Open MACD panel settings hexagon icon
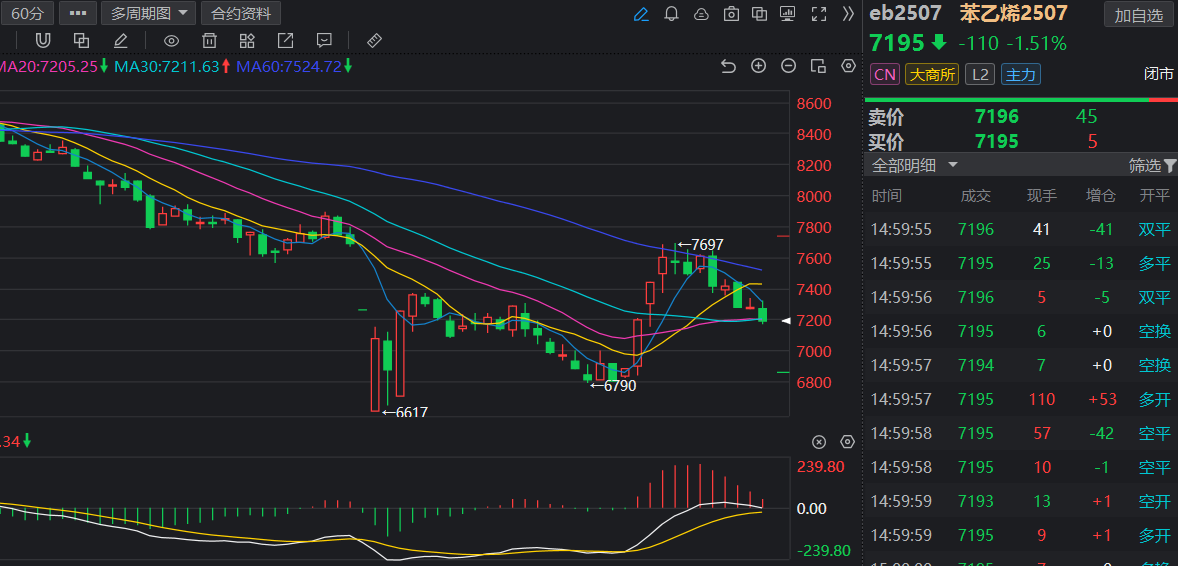The image size is (1178, 566). pyautogui.click(x=848, y=441)
